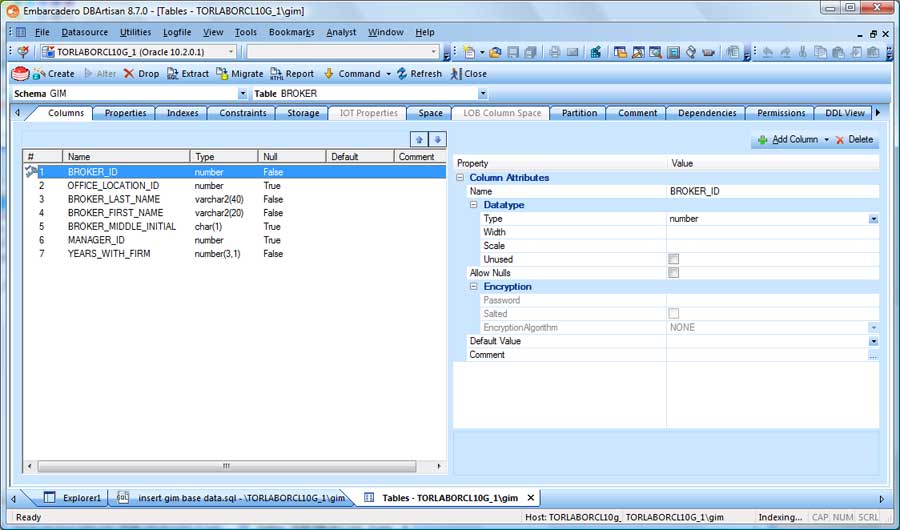The width and height of the screenshot is (900, 530).
Task: Click the Save disk icon in toolbar
Action: coord(513,52)
